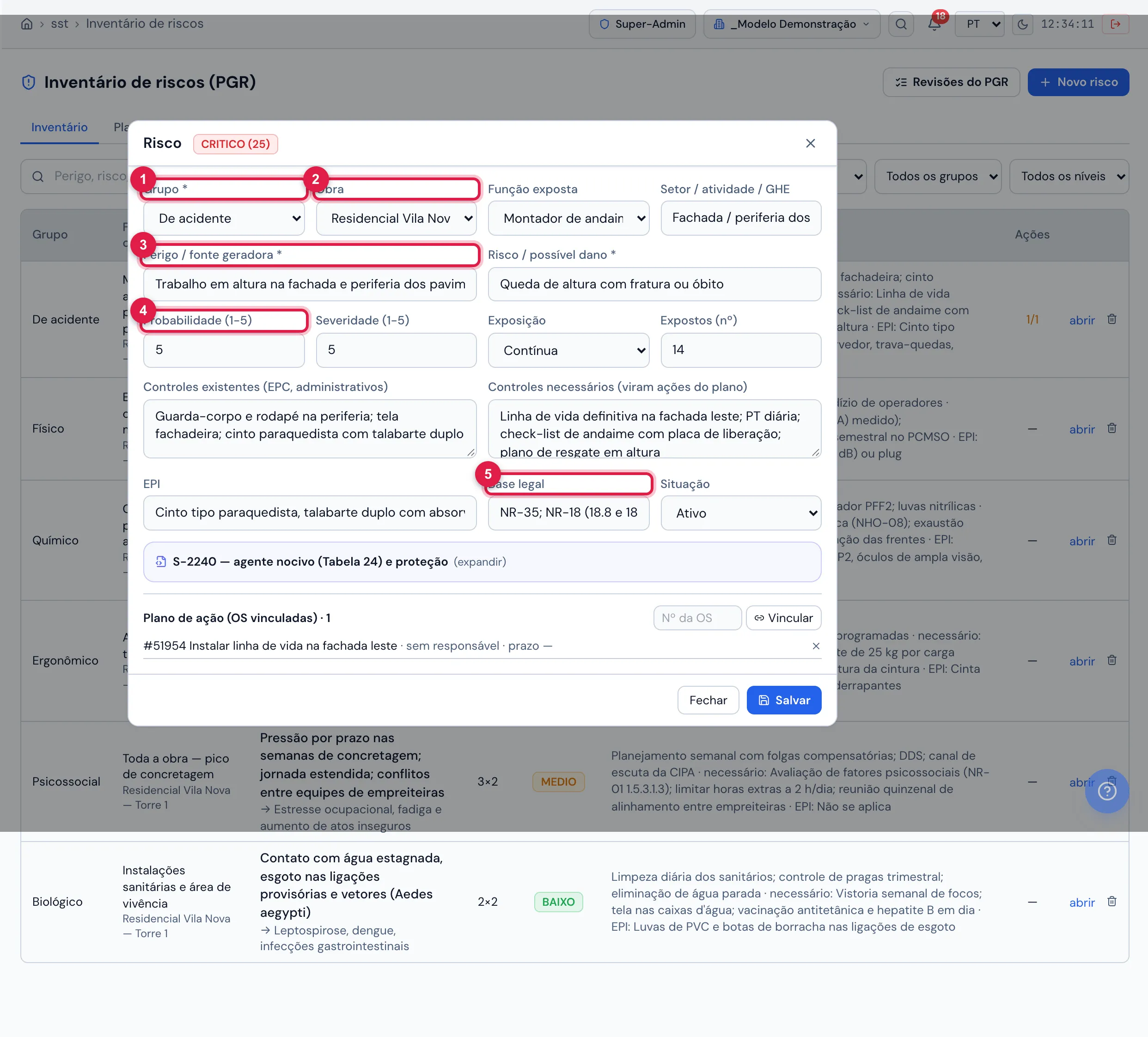Click the Expostos field with value 14
The width and height of the screenshot is (1148, 1037).
pos(741,350)
